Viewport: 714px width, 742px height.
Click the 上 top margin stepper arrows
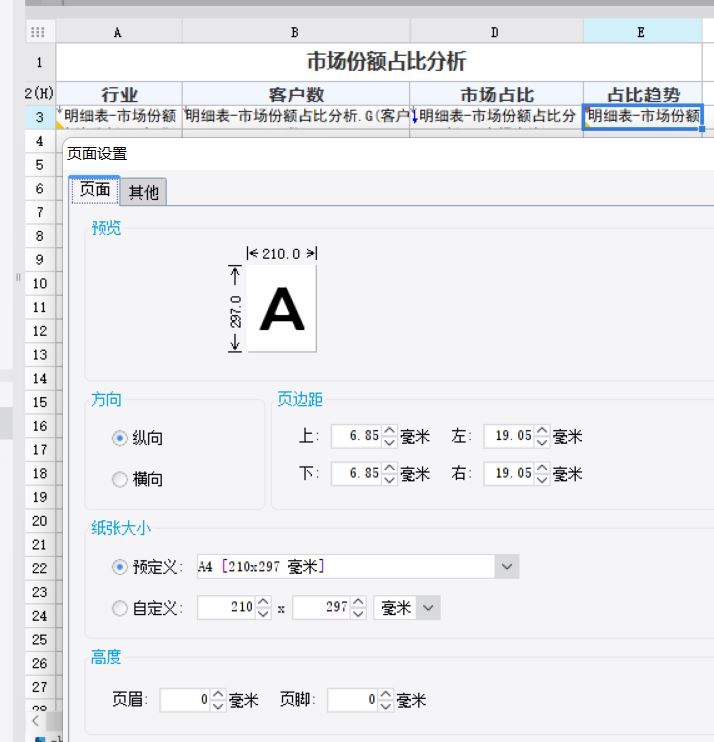click(390, 437)
